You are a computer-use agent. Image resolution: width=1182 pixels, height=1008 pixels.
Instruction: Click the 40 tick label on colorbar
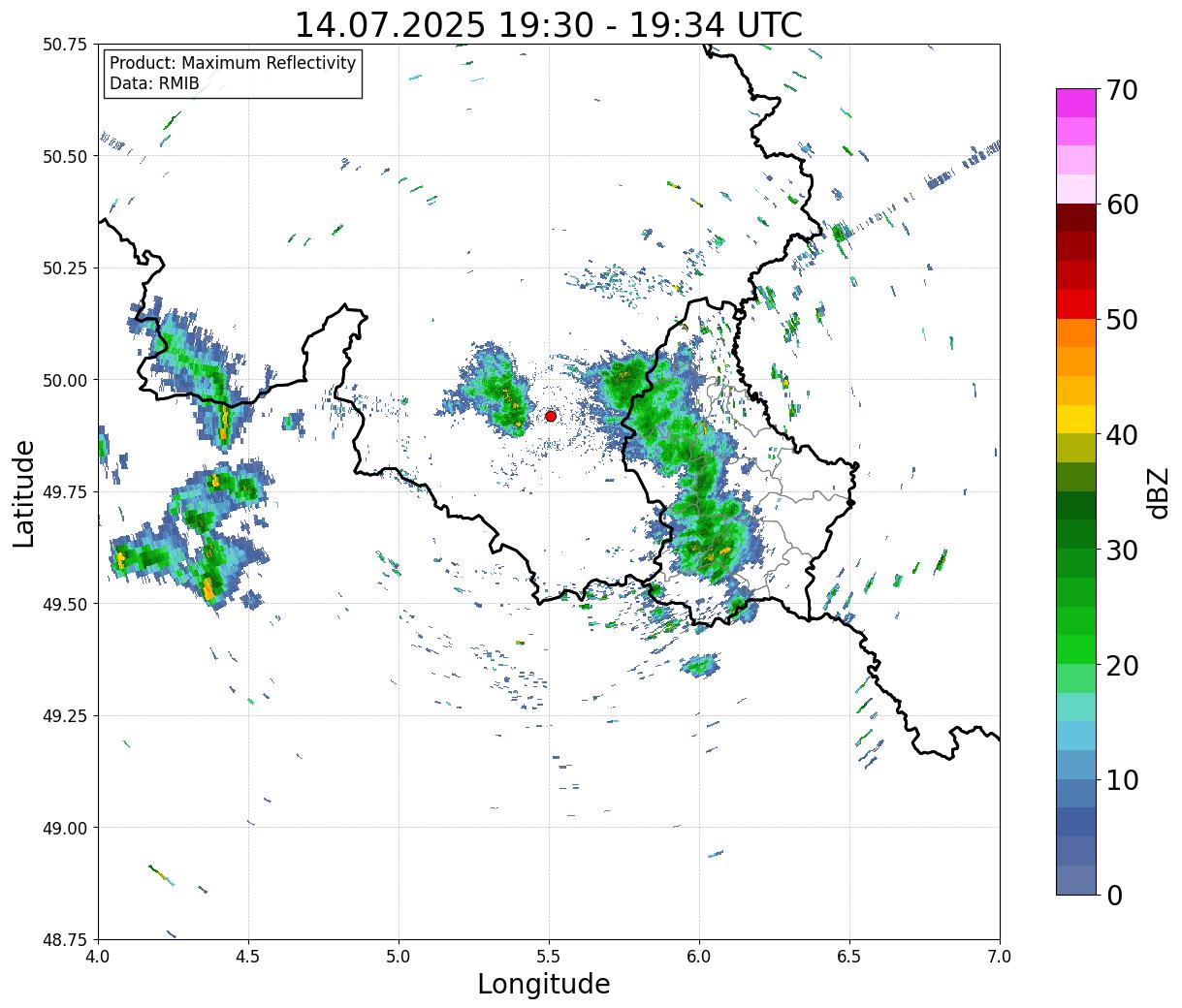[x=1122, y=434]
